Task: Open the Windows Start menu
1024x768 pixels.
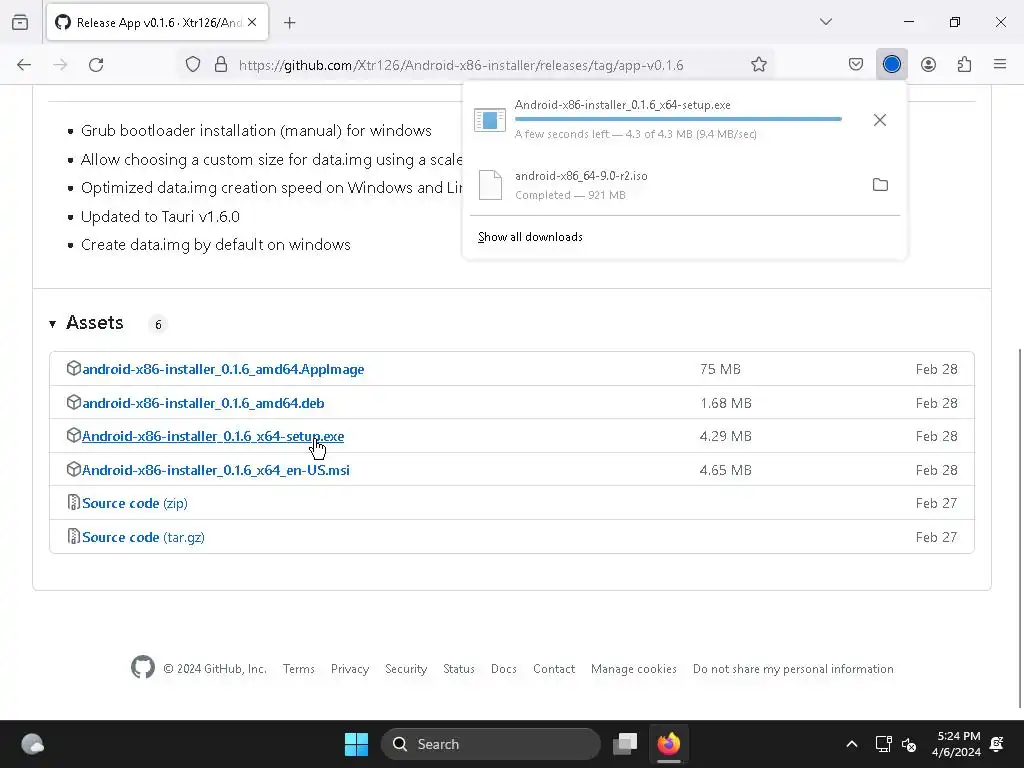Action: pos(356,744)
